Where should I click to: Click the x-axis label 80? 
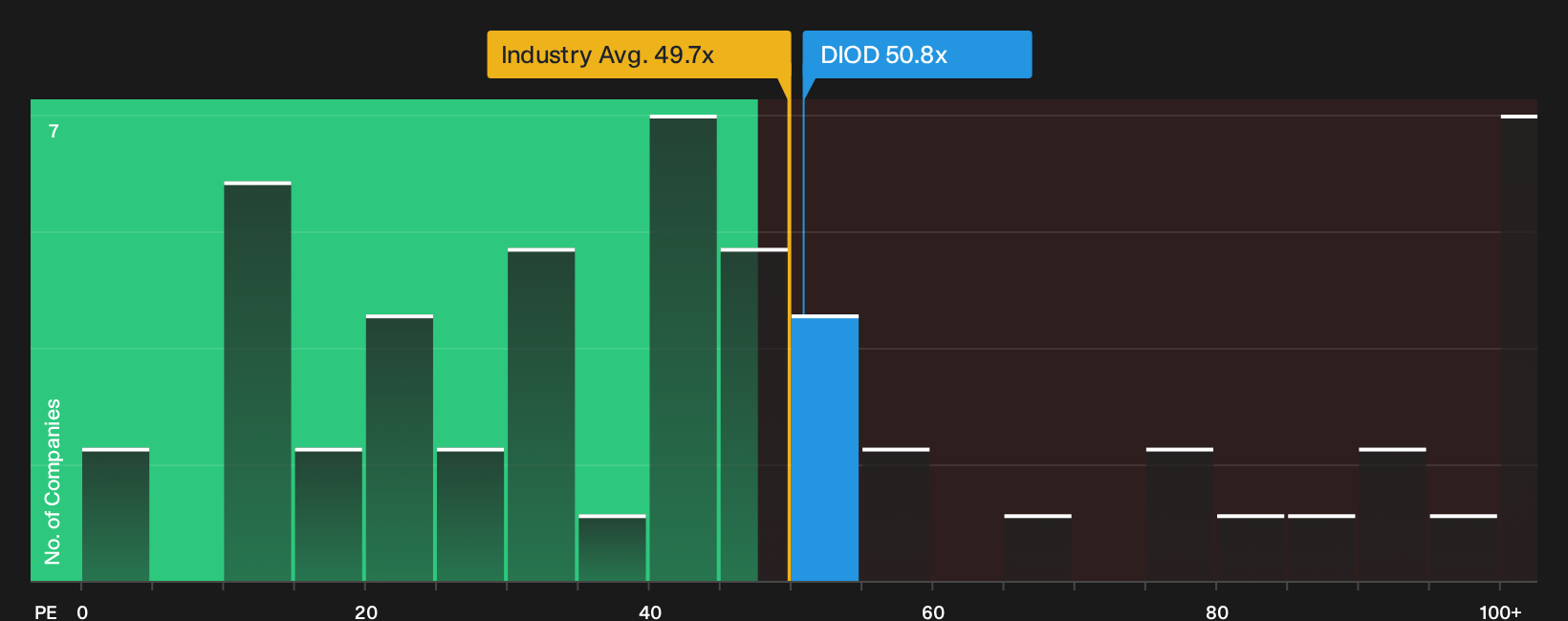click(1217, 611)
